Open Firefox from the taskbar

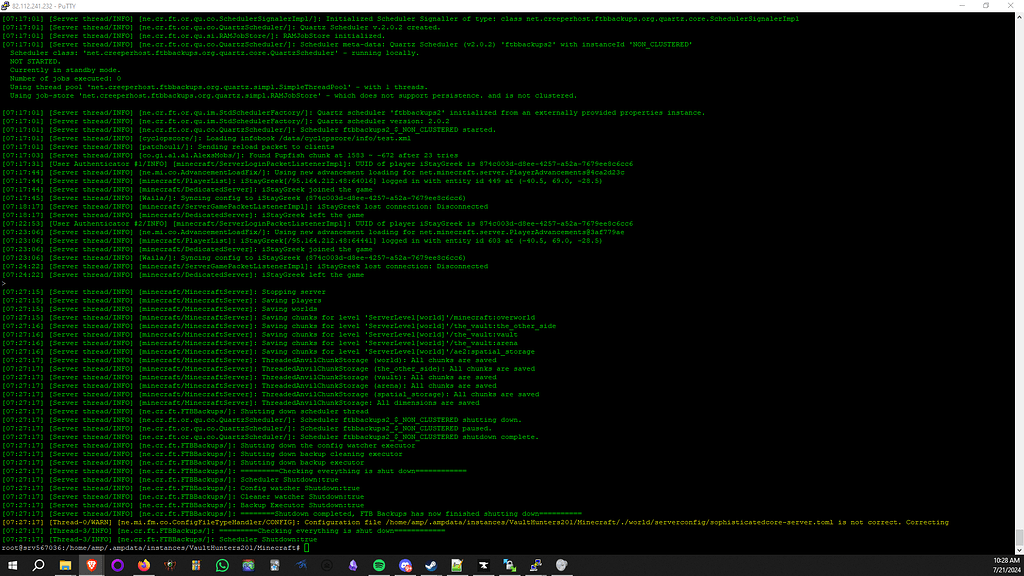(143, 565)
